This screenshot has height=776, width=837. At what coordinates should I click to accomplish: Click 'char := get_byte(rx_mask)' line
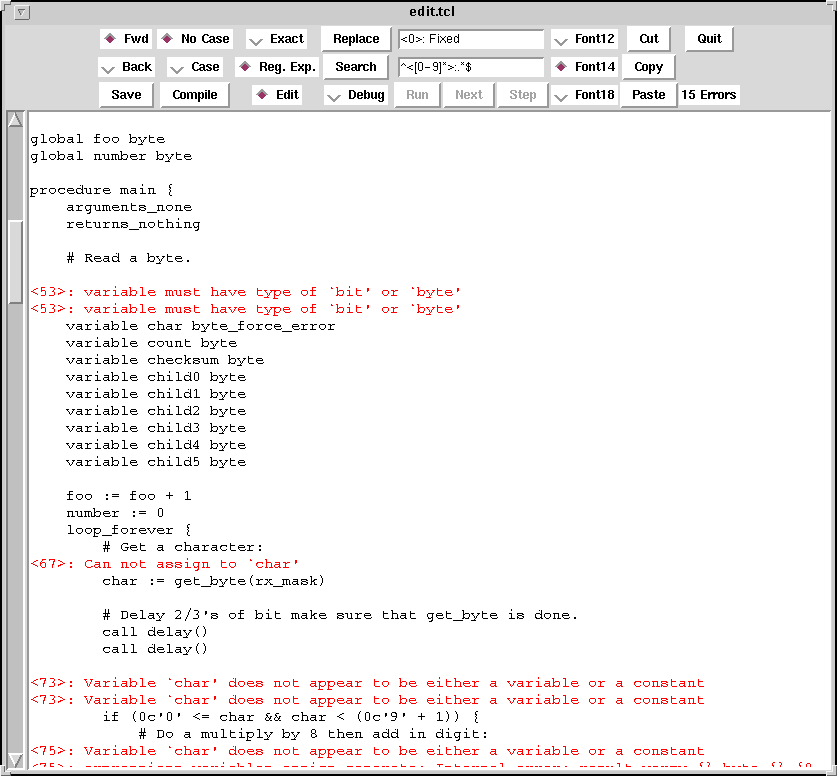pyautogui.click(x=214, y=581)
